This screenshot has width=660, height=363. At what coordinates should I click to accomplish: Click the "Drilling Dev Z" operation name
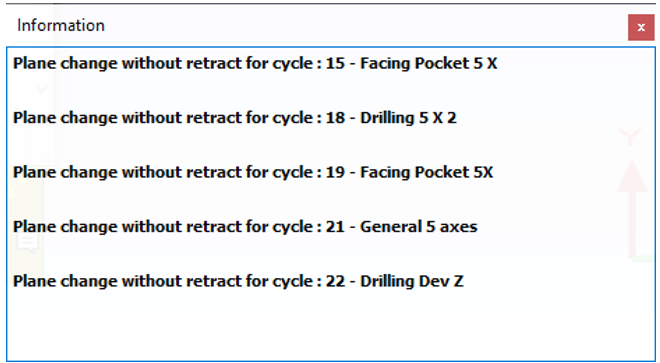coord(412,281)
